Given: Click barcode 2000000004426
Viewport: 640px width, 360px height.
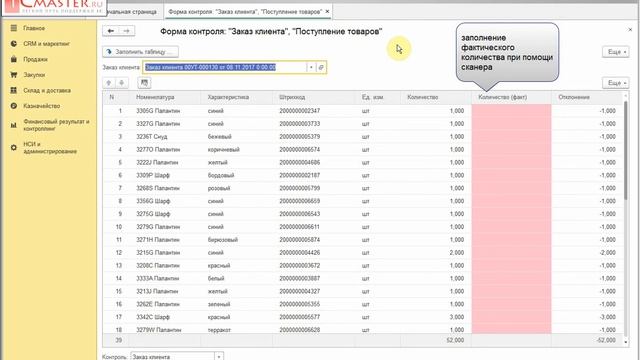Looking at the screenshot, I should click(x=300, y=253).
